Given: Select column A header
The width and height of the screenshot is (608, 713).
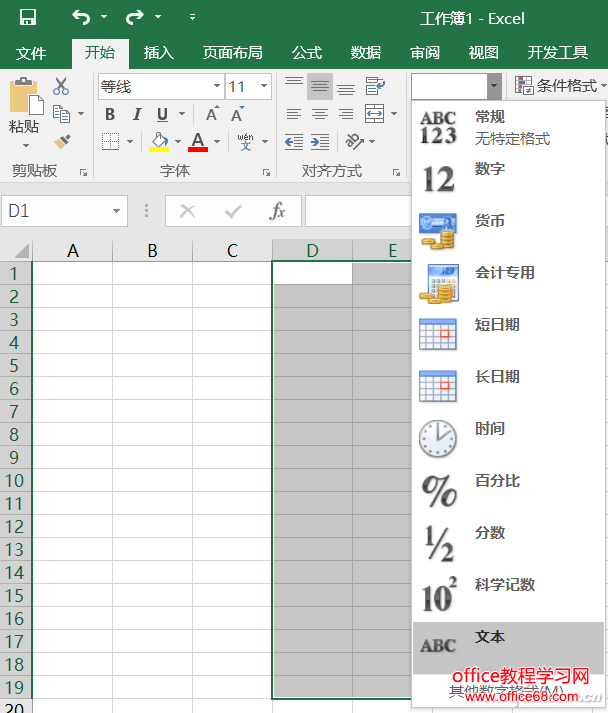Looking at the screenshot, I should [72, 251].
